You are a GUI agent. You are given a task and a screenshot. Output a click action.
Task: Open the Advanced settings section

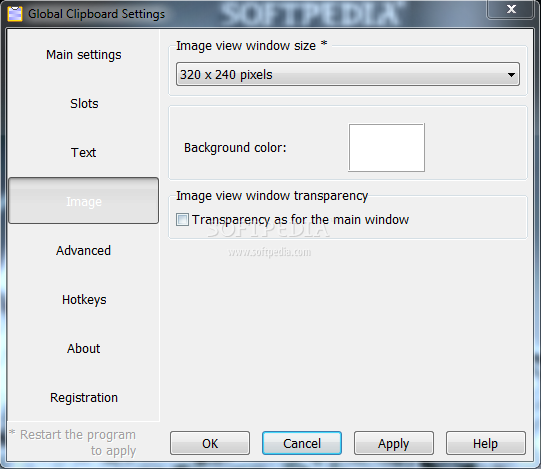[x=83, y=251]
